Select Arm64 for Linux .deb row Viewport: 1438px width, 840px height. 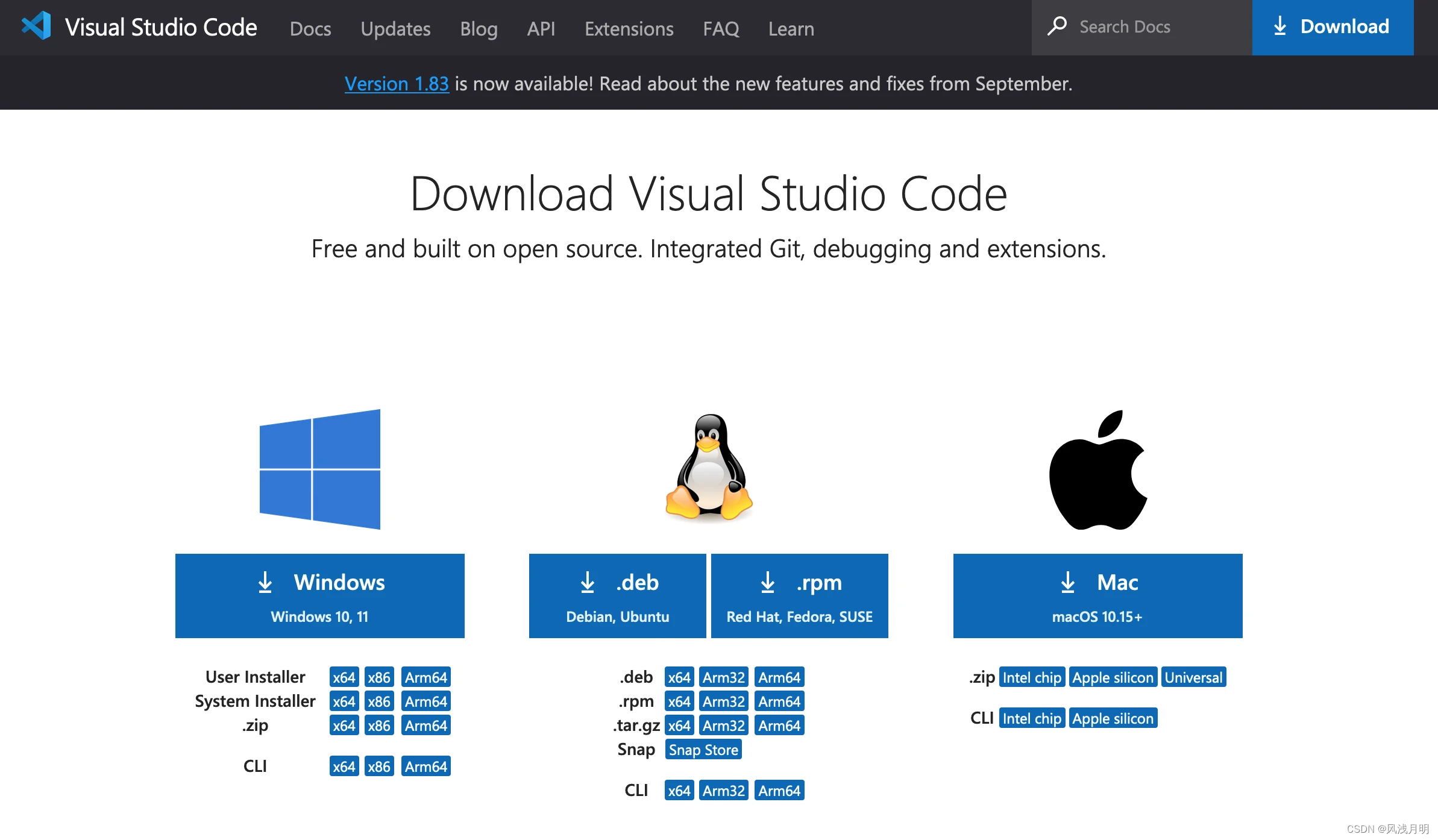coord(779,677)
